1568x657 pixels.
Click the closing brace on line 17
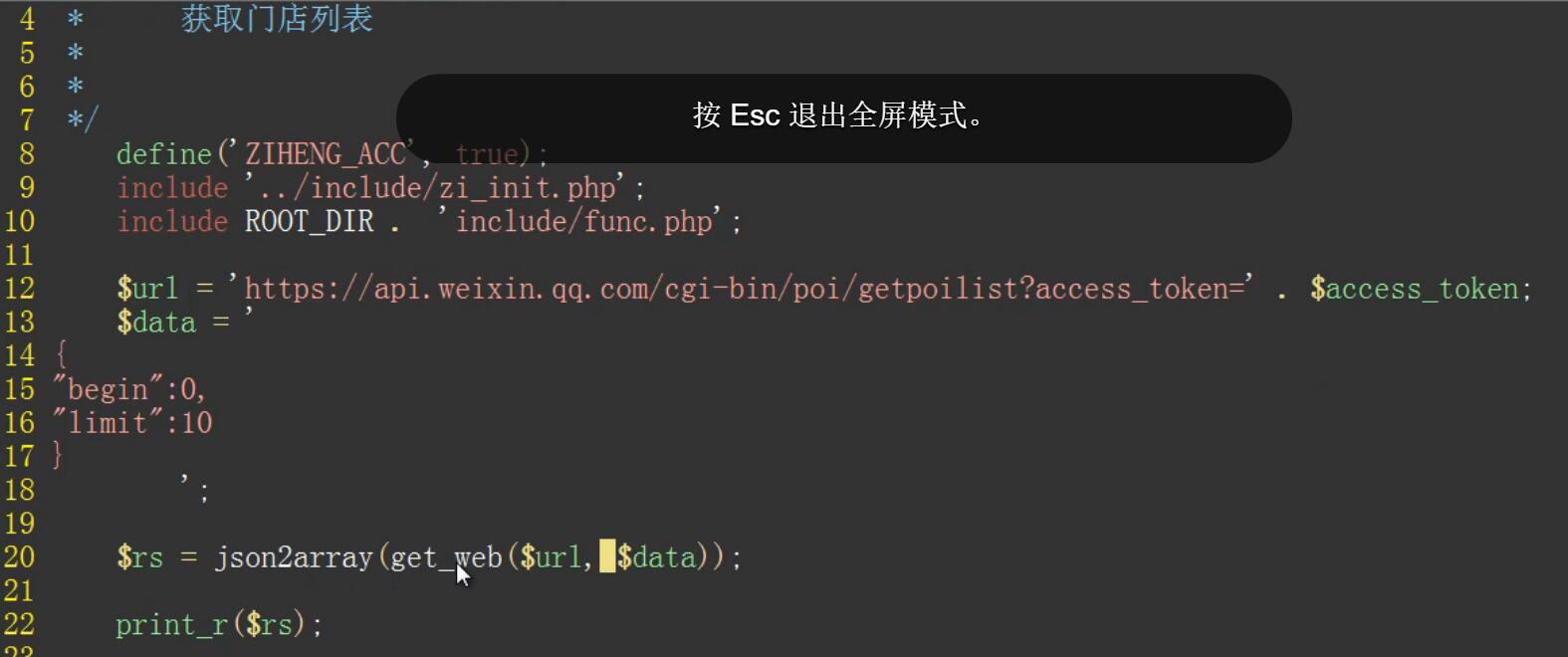click(58, 456)
